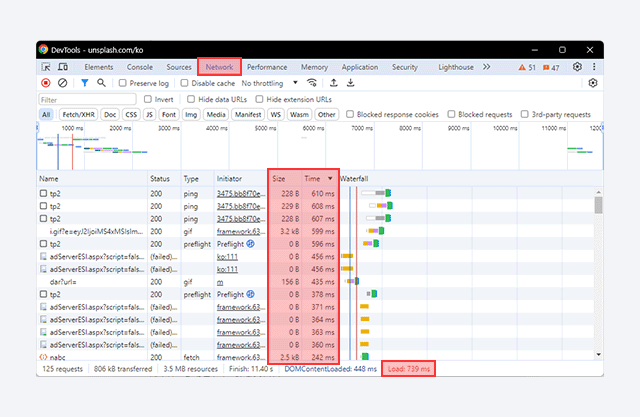Filter requests by WS type
This screenshot has height=417, width=640.
(276, 114)
